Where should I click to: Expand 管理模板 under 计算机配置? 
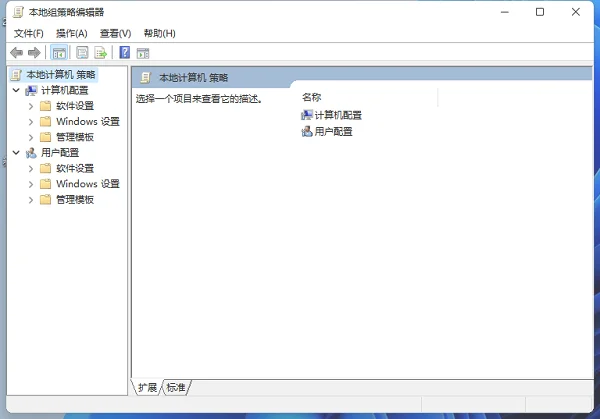coord(31,137)
